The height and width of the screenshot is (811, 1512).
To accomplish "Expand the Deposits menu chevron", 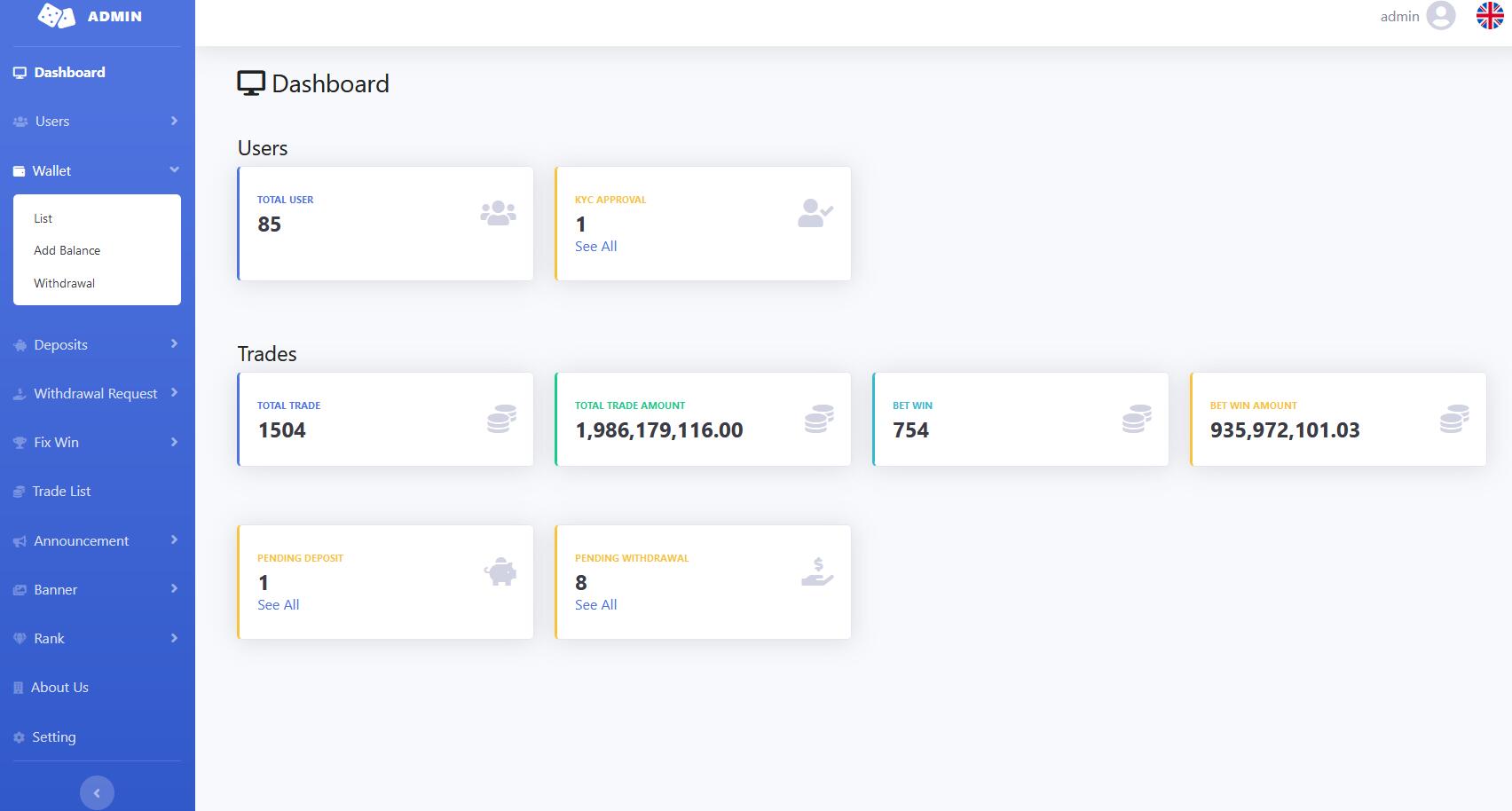I will click(174, 343).
